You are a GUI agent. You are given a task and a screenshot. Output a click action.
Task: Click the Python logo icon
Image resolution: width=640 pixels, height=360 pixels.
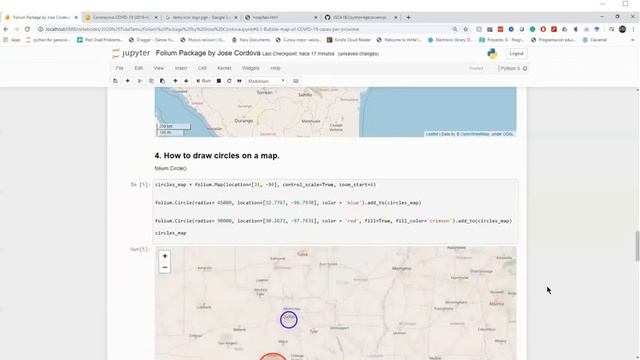(492, 53)
